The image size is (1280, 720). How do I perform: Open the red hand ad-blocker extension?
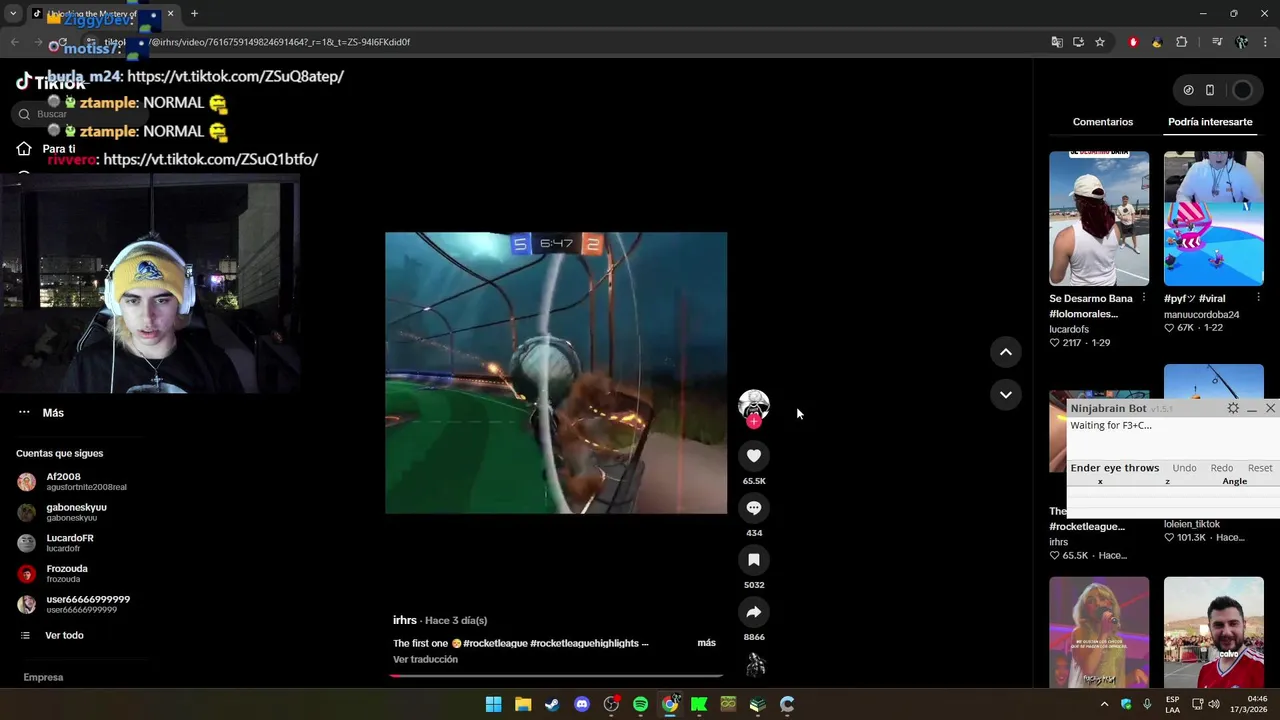[x=1133, y=42]
